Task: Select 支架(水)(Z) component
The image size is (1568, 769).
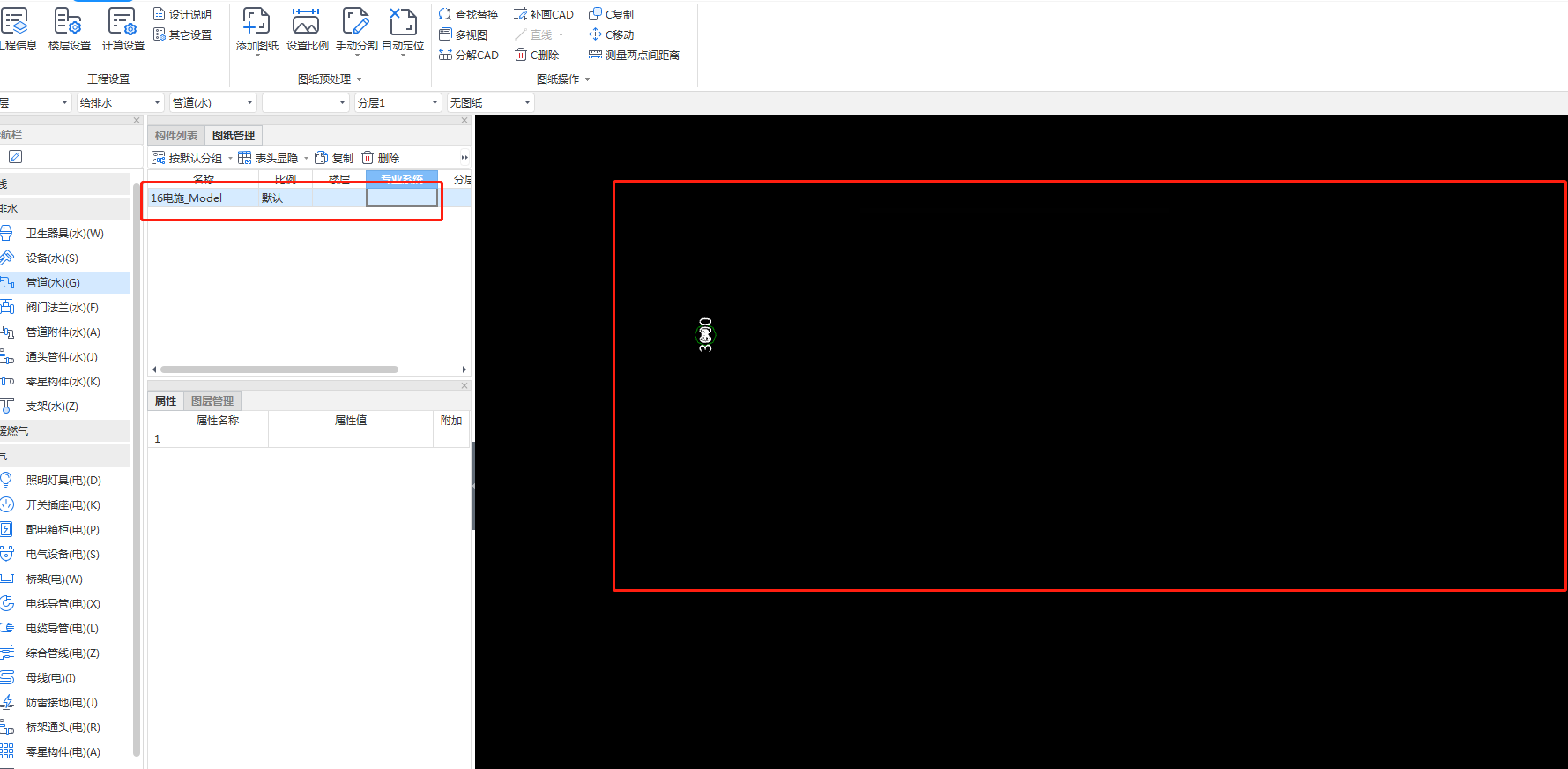Action: [65, 407]
